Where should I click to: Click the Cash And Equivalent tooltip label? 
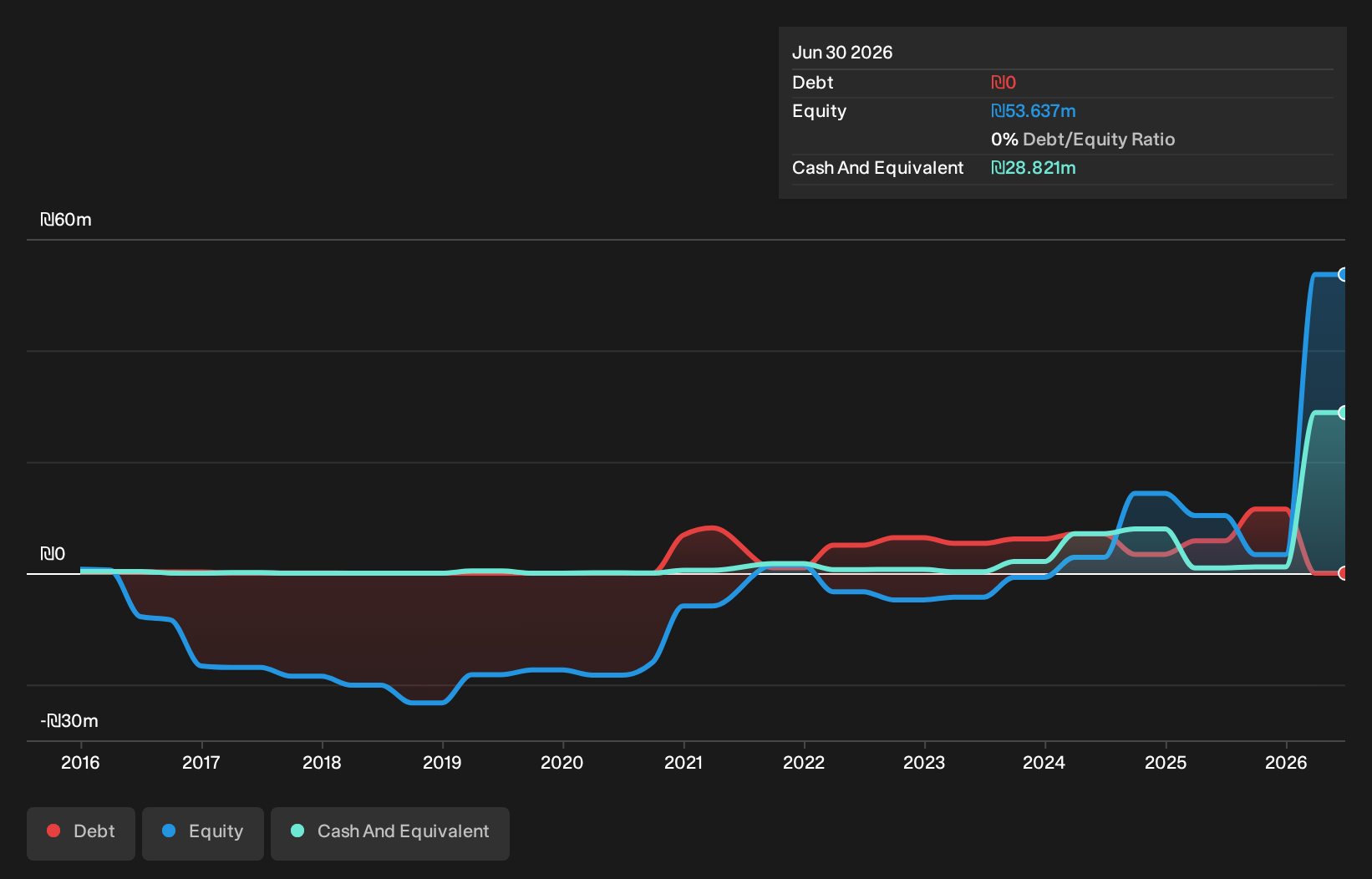pyautogui.click(x=878, y=168)
